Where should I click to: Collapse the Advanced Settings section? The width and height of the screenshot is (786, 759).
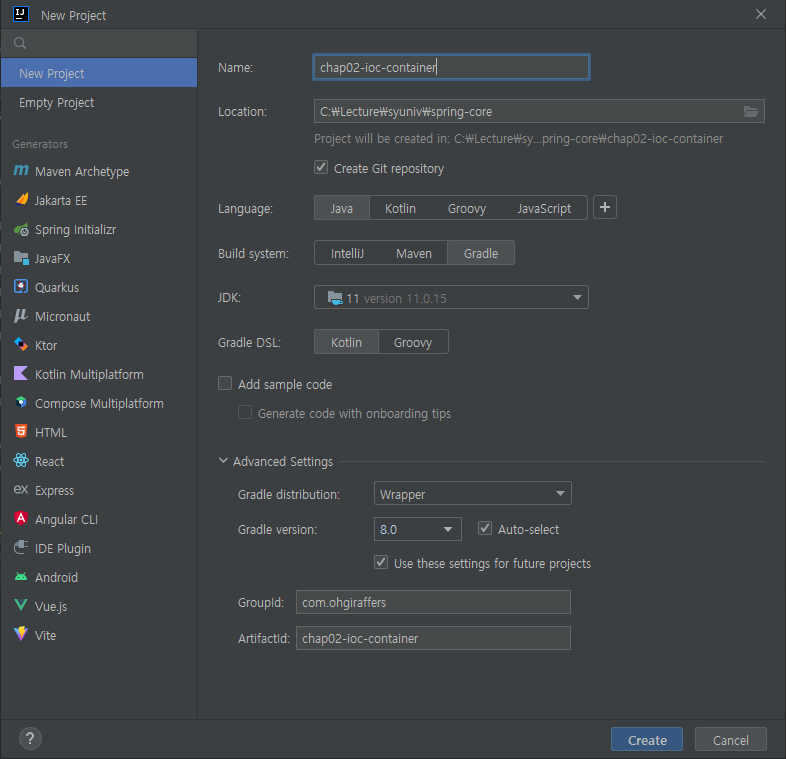(x=224, y=461)
